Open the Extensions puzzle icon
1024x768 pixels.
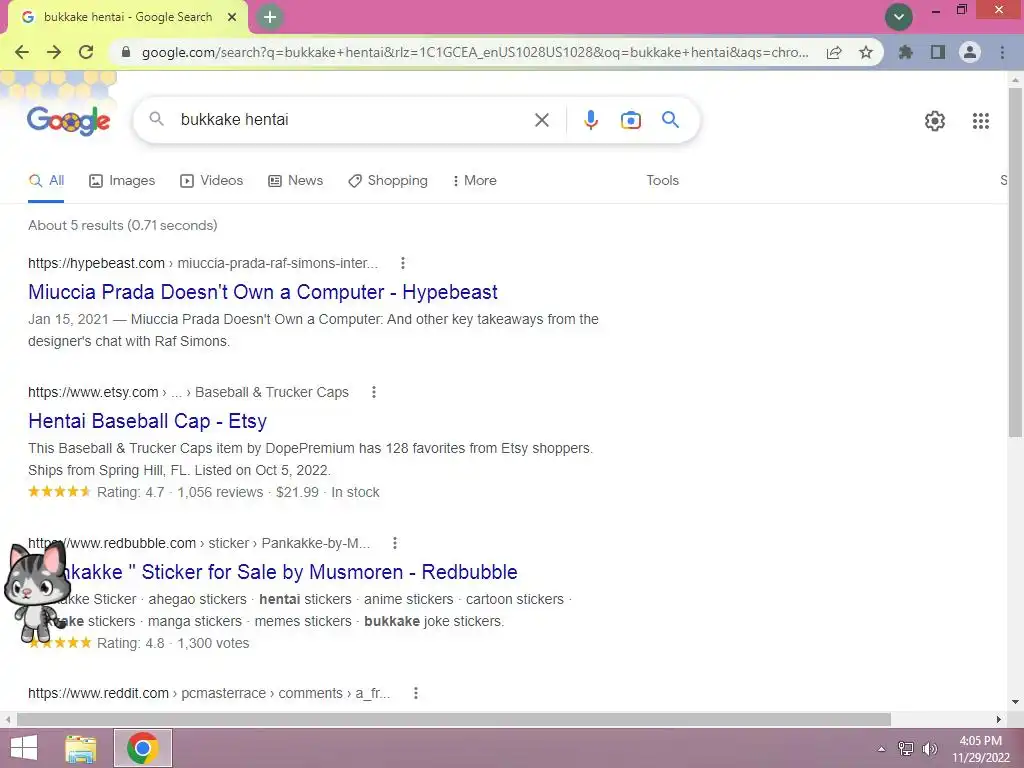click(x=906, y=52)
